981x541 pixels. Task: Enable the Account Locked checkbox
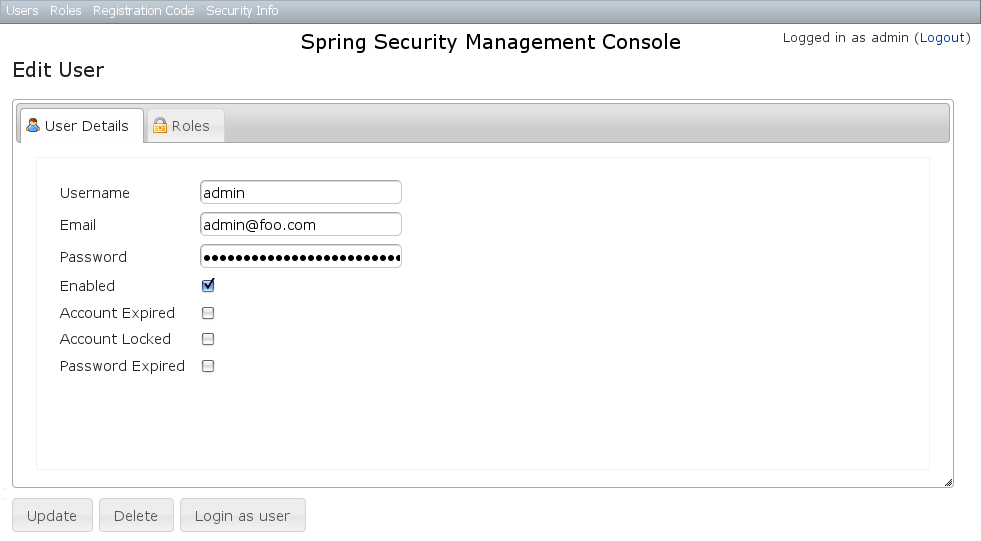click(208, 339)
